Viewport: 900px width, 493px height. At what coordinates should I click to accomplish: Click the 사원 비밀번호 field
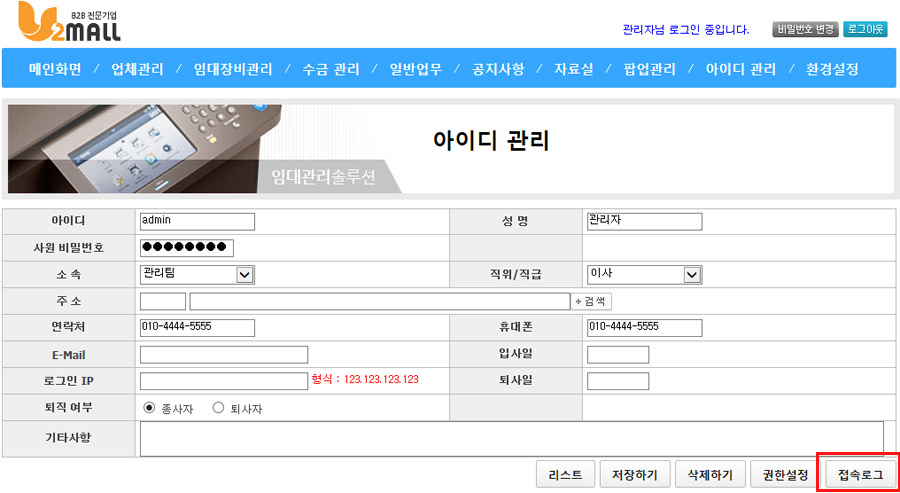[187, 248]
